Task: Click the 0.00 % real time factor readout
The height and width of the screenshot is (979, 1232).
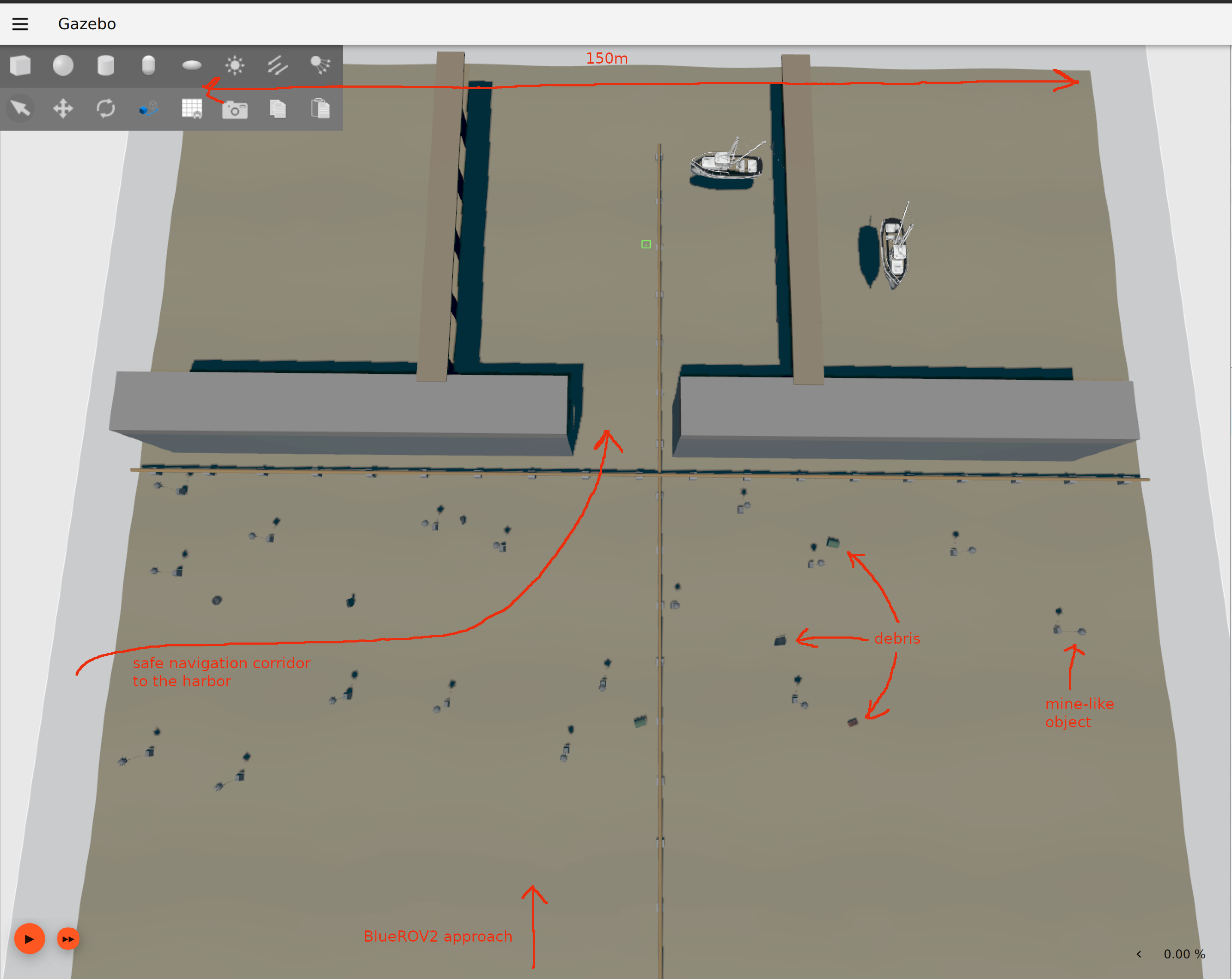Action: tap(1185, 954)
